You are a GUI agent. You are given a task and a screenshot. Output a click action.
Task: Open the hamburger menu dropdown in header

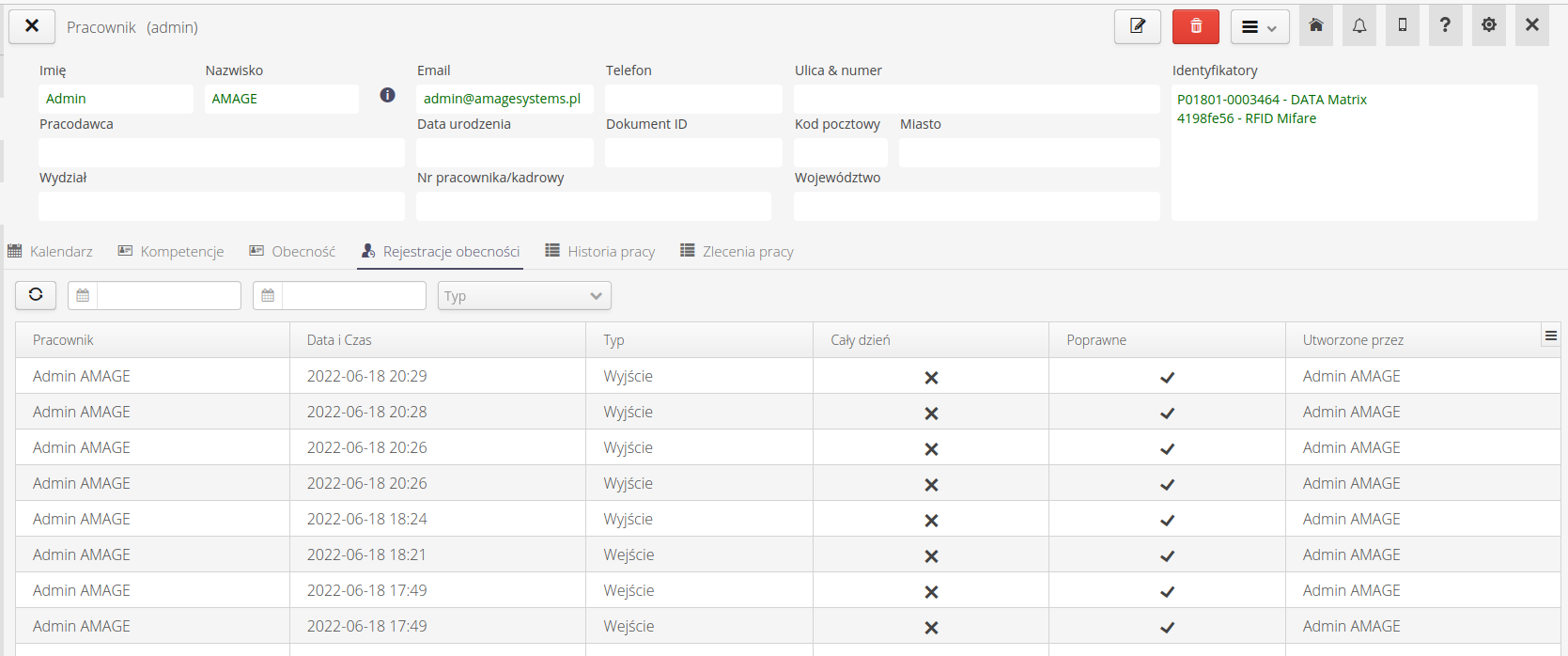[1259, 27]
